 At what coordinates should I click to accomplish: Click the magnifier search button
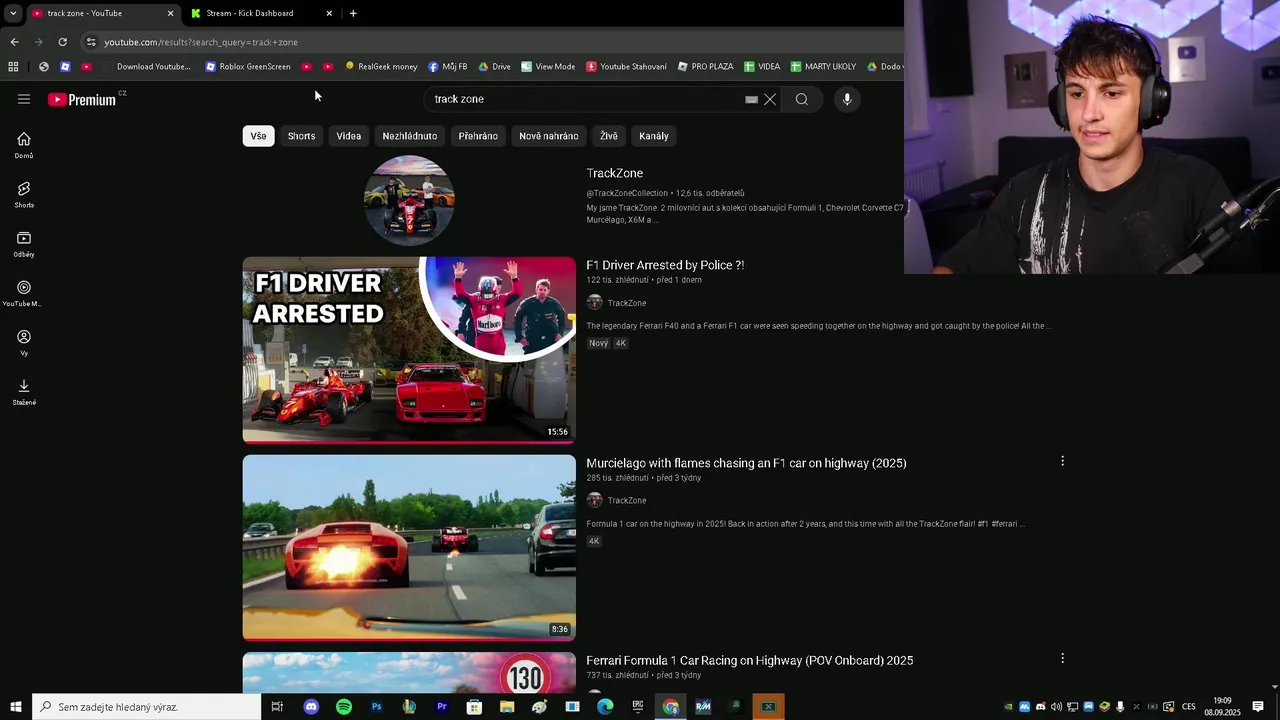(802, 99)
